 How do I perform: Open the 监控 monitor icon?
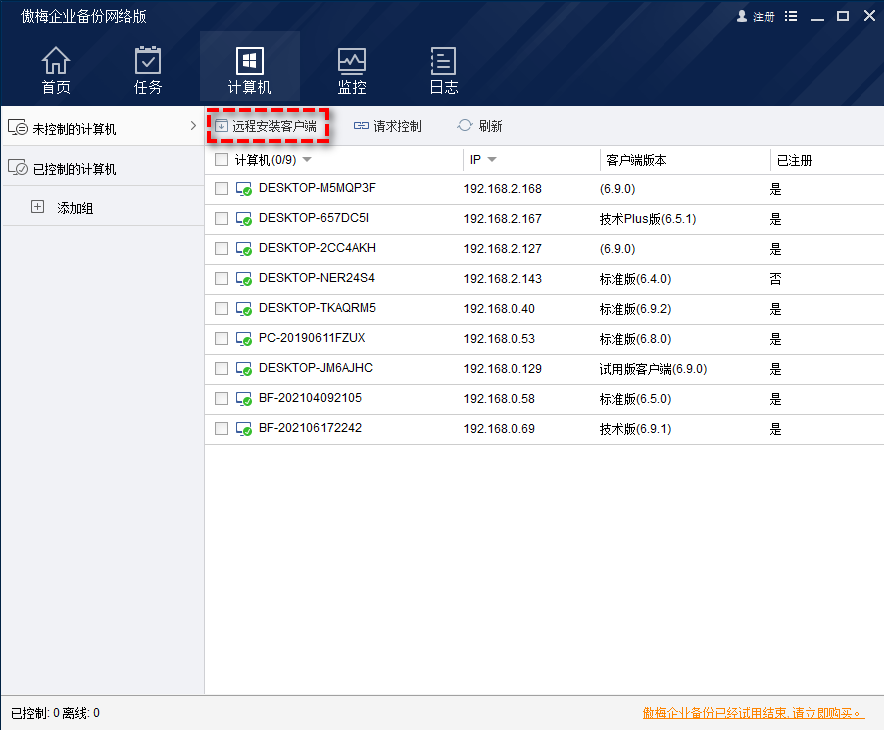(352, 61)
